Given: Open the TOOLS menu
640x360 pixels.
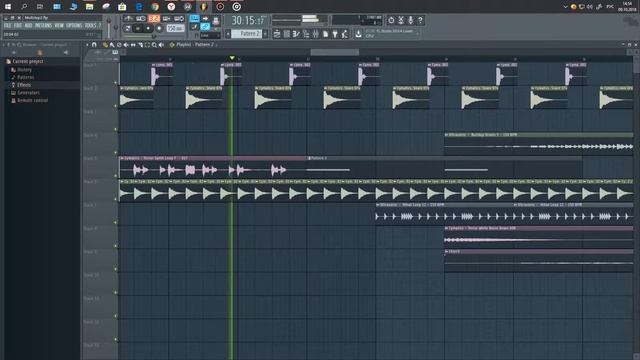Looking at the screenshot, I should click(90, 25).
